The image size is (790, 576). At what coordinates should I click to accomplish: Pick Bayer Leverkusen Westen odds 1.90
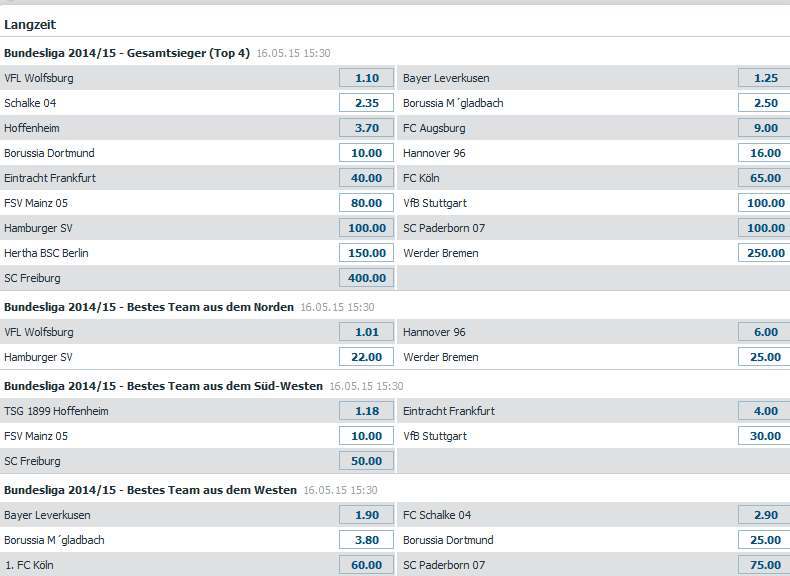pyautogui.click(x=366, y=515)
